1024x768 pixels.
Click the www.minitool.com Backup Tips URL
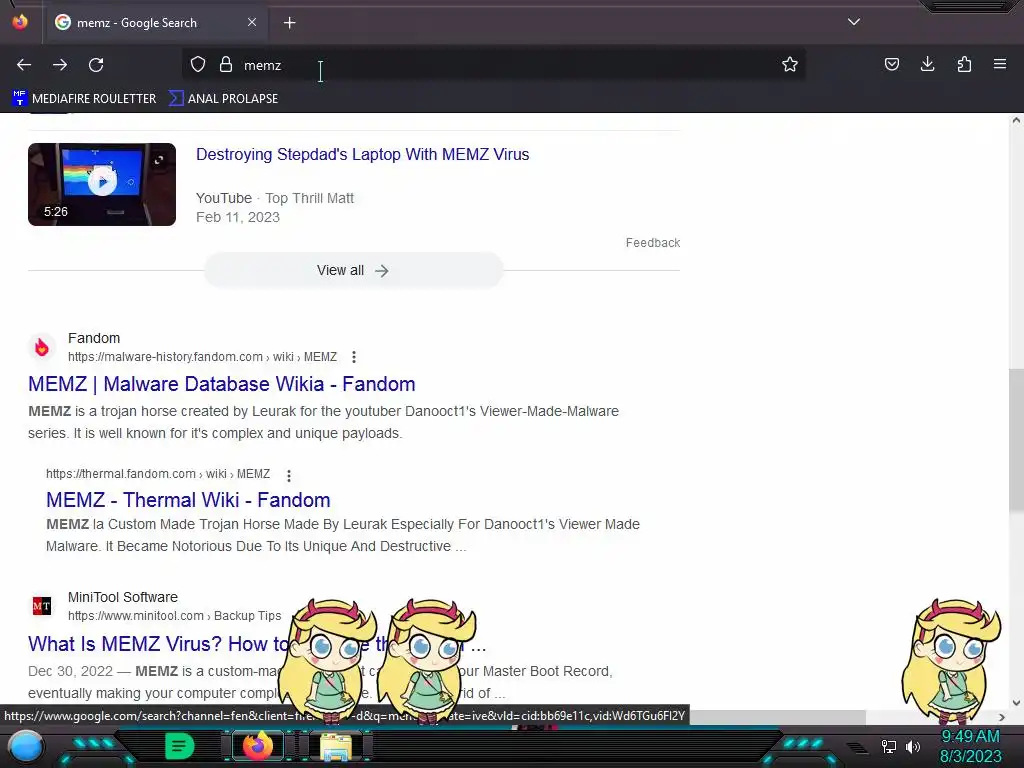[174, 616]
